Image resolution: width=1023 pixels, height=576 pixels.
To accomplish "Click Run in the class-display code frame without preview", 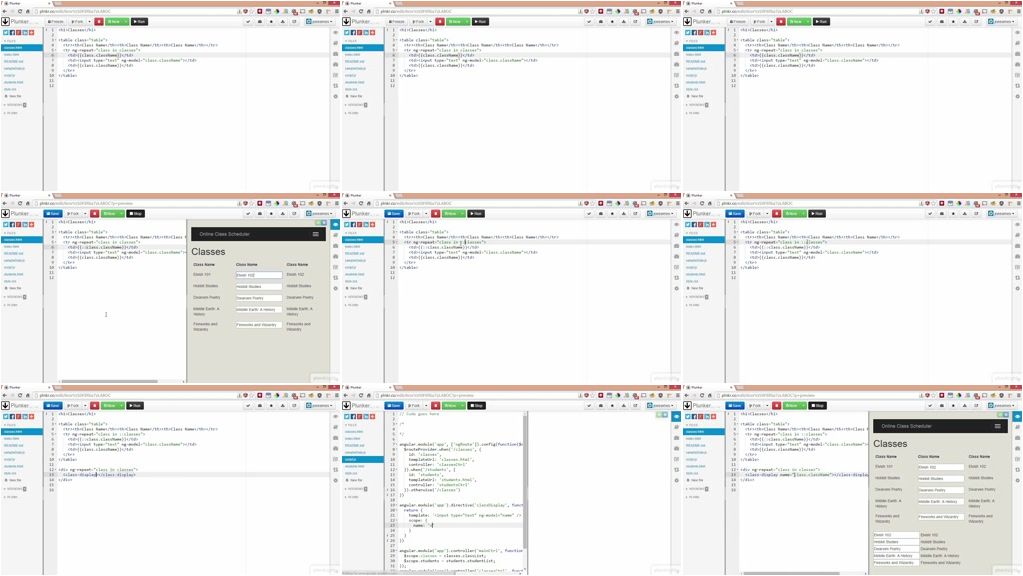I will pyautogui.click(x=135, y=405).
